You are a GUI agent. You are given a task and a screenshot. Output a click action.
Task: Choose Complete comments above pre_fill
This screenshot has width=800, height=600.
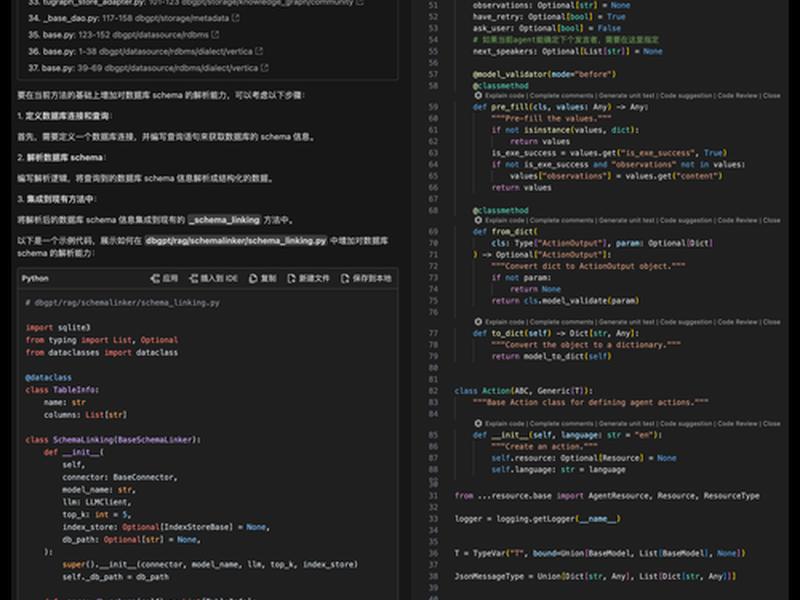[562, 95]
